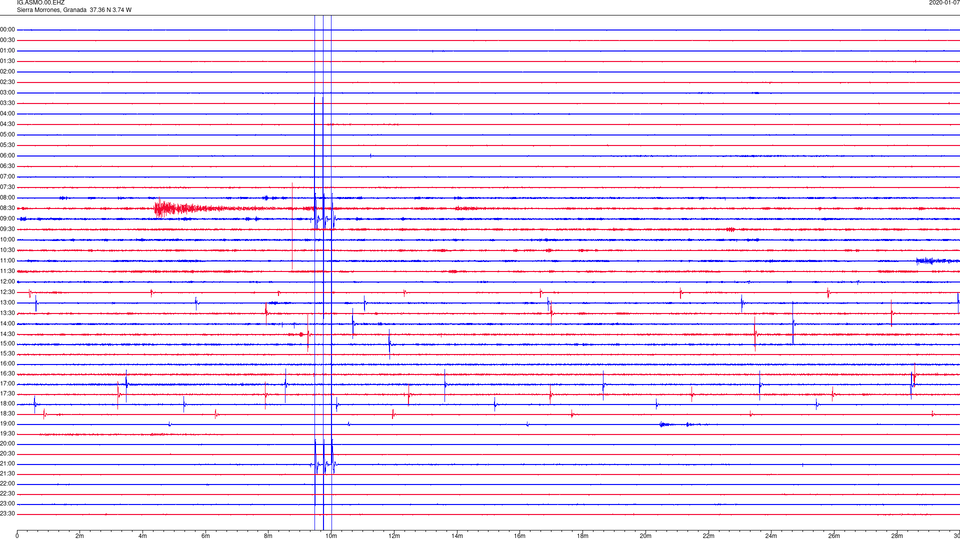Screen dimensions: 960x540
Task: Click the 20m axis tick label
Action: click(645, 536)
